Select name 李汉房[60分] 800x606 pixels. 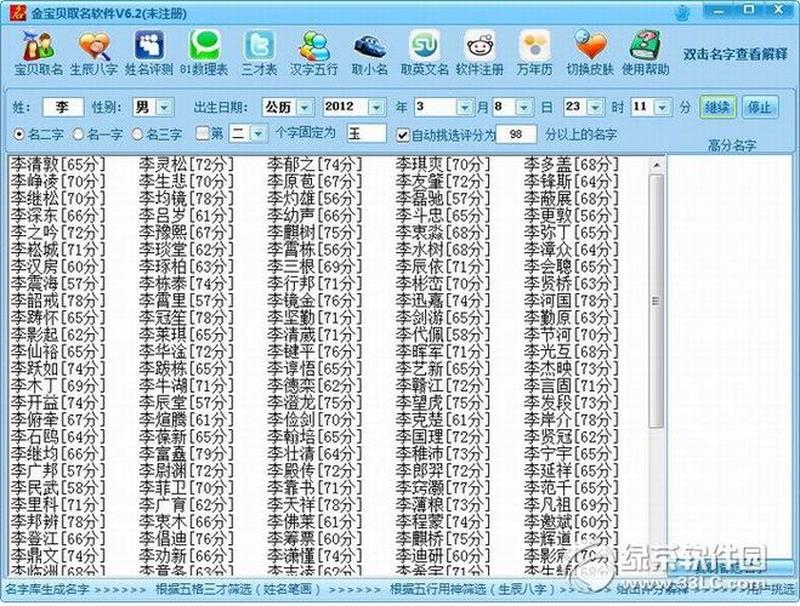[58, 266]
